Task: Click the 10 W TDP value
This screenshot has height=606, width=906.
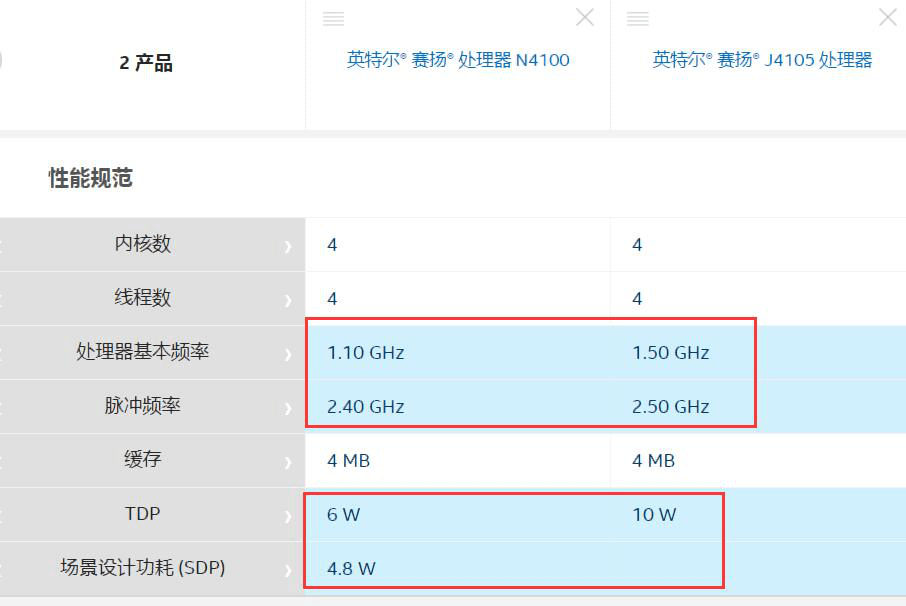Action: click(x=654, y=515)
